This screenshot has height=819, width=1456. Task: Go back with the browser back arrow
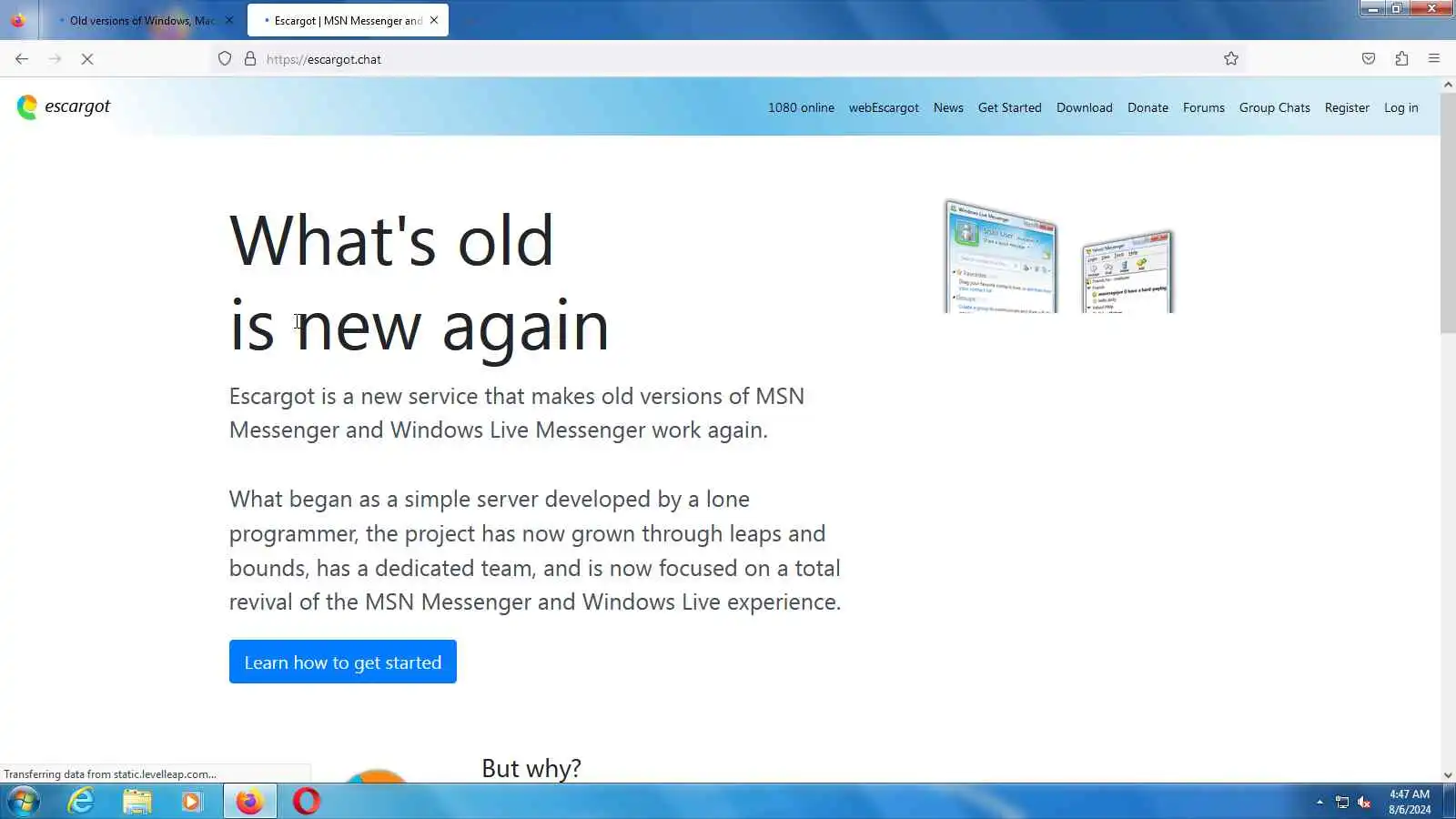tap(22, 59)
